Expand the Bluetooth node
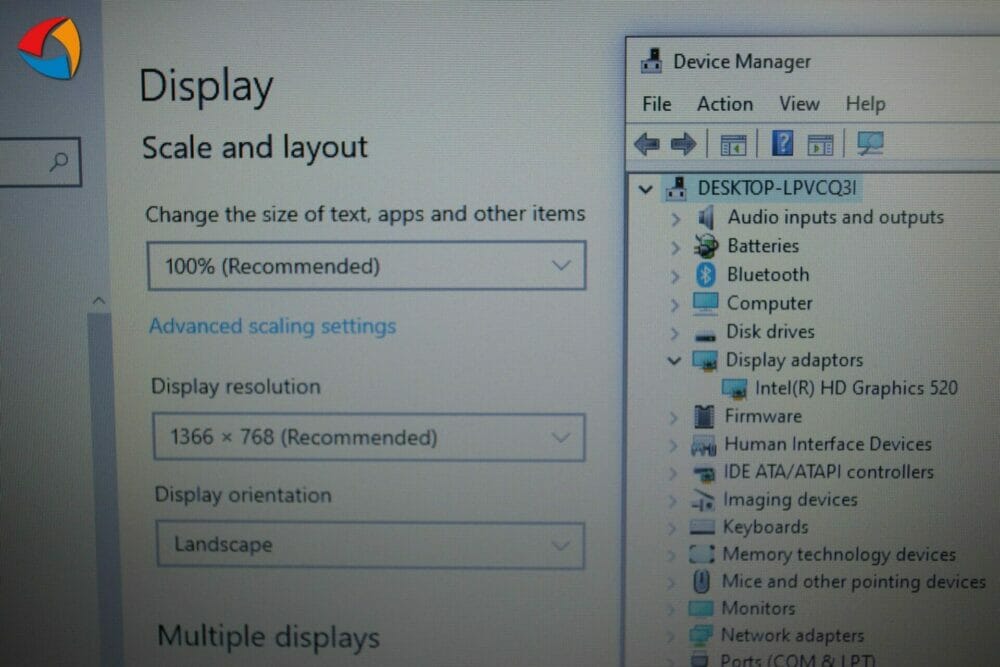The image size is (1000, 667). pyautogui.click(x=675, y=276)
